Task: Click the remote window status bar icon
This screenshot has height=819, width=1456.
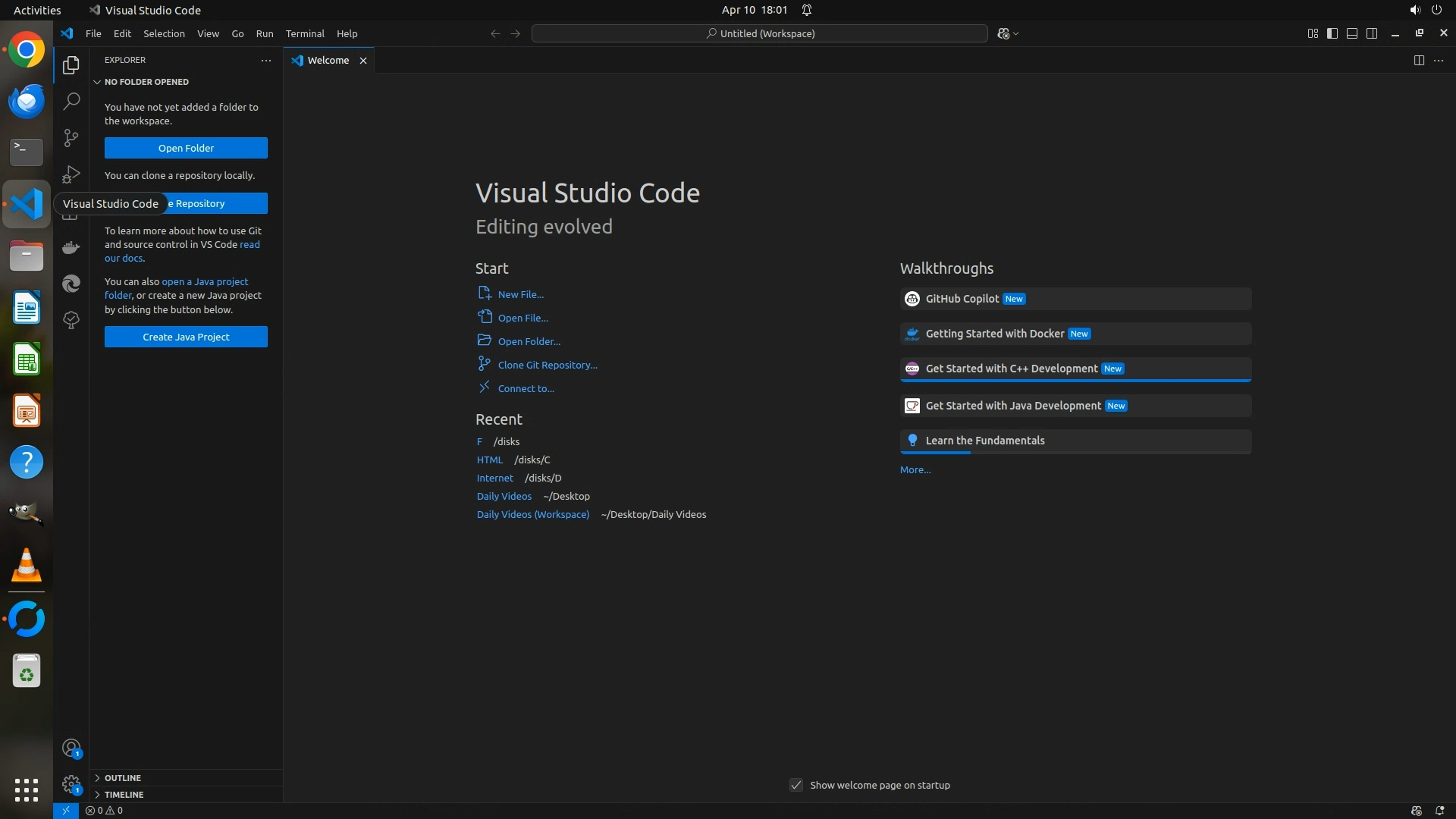Action: (x=66, y=810)
